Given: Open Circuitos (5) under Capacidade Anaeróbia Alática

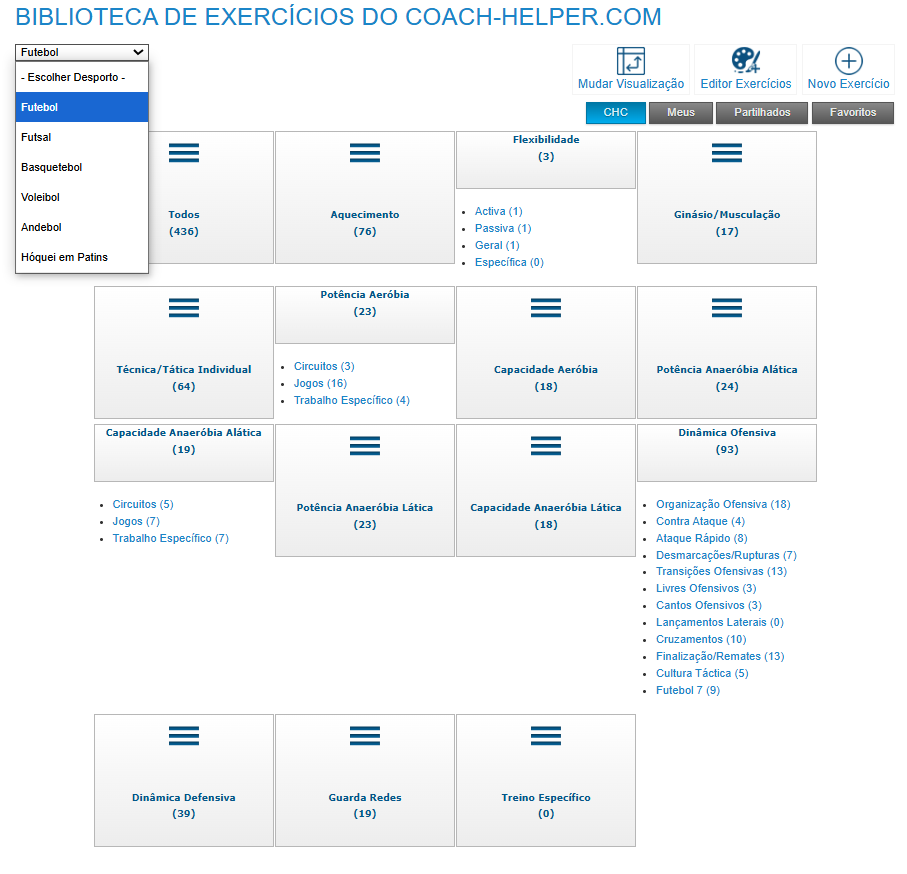Looking at the screenshot, I should tap(143, 504).
